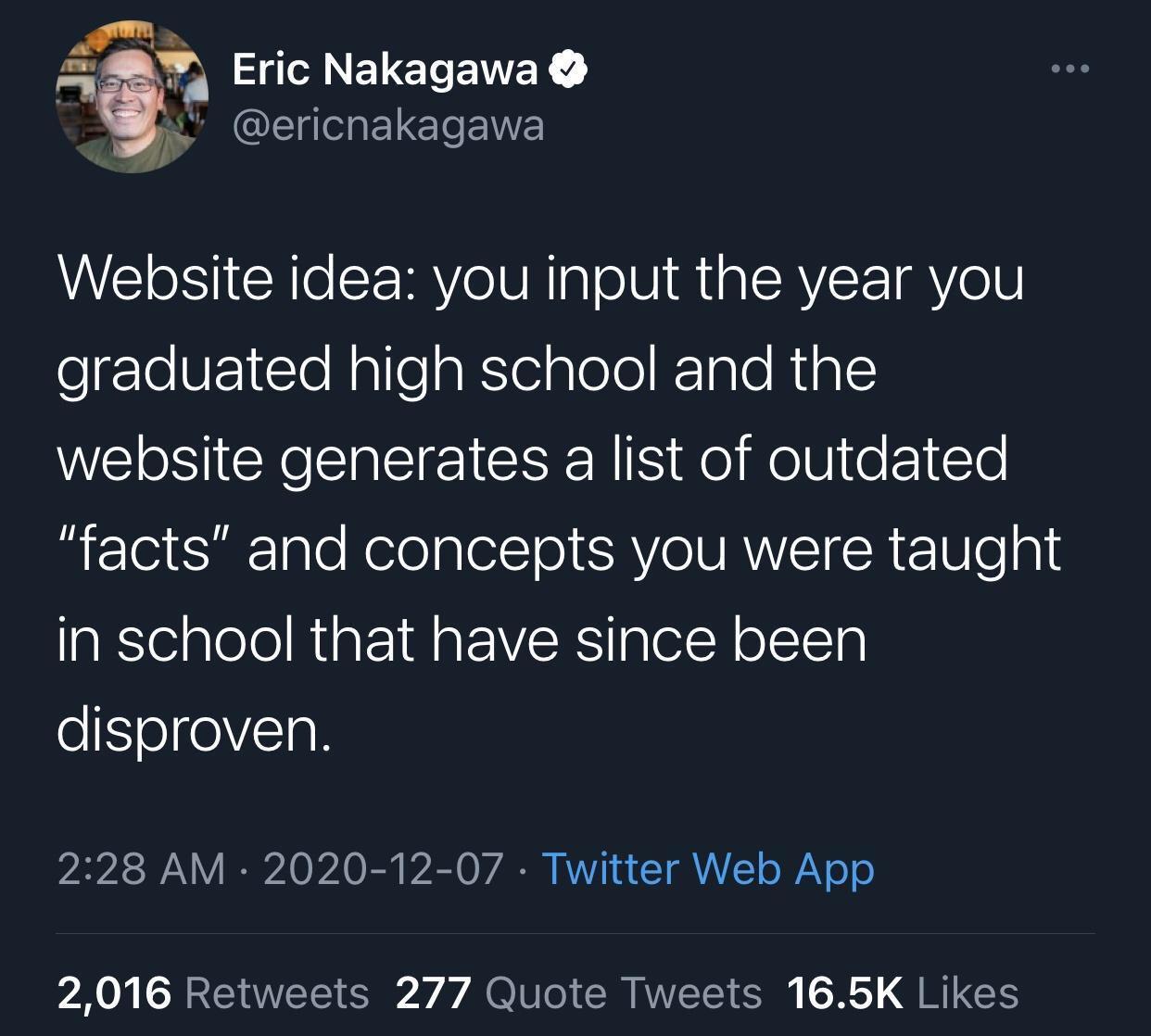Click the Likes label
This screenshot has width=1151, height=1036.
point(967,992)
